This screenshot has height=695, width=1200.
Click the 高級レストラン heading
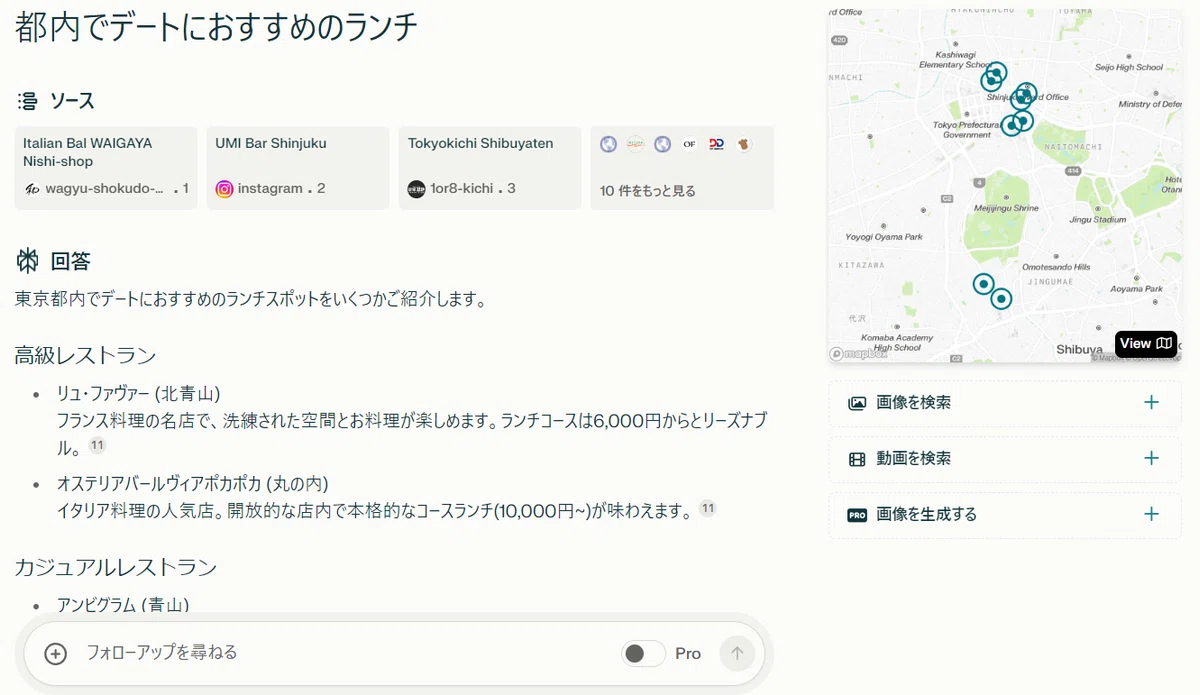point(85,355)
